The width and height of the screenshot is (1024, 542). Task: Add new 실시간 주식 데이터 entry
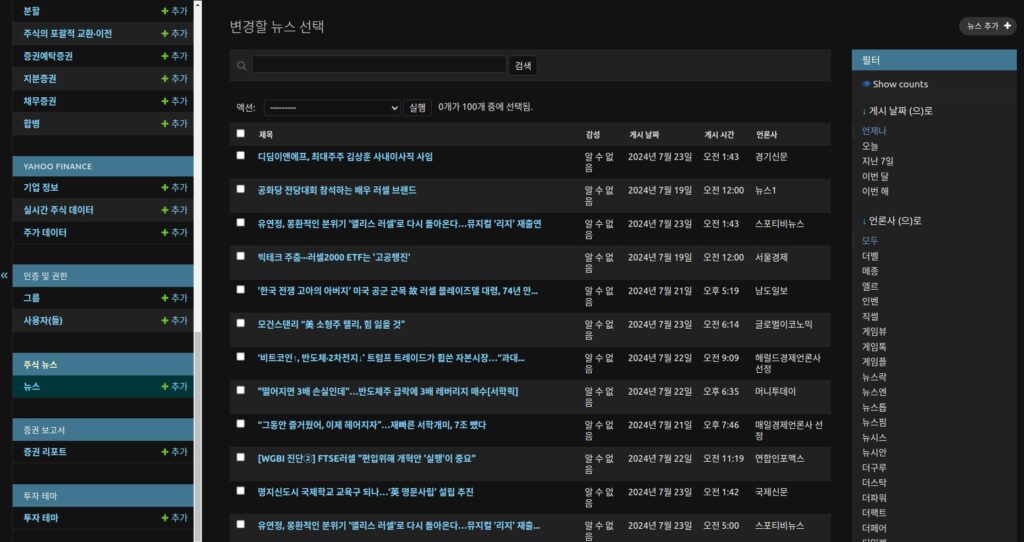(x=174, y=210)
